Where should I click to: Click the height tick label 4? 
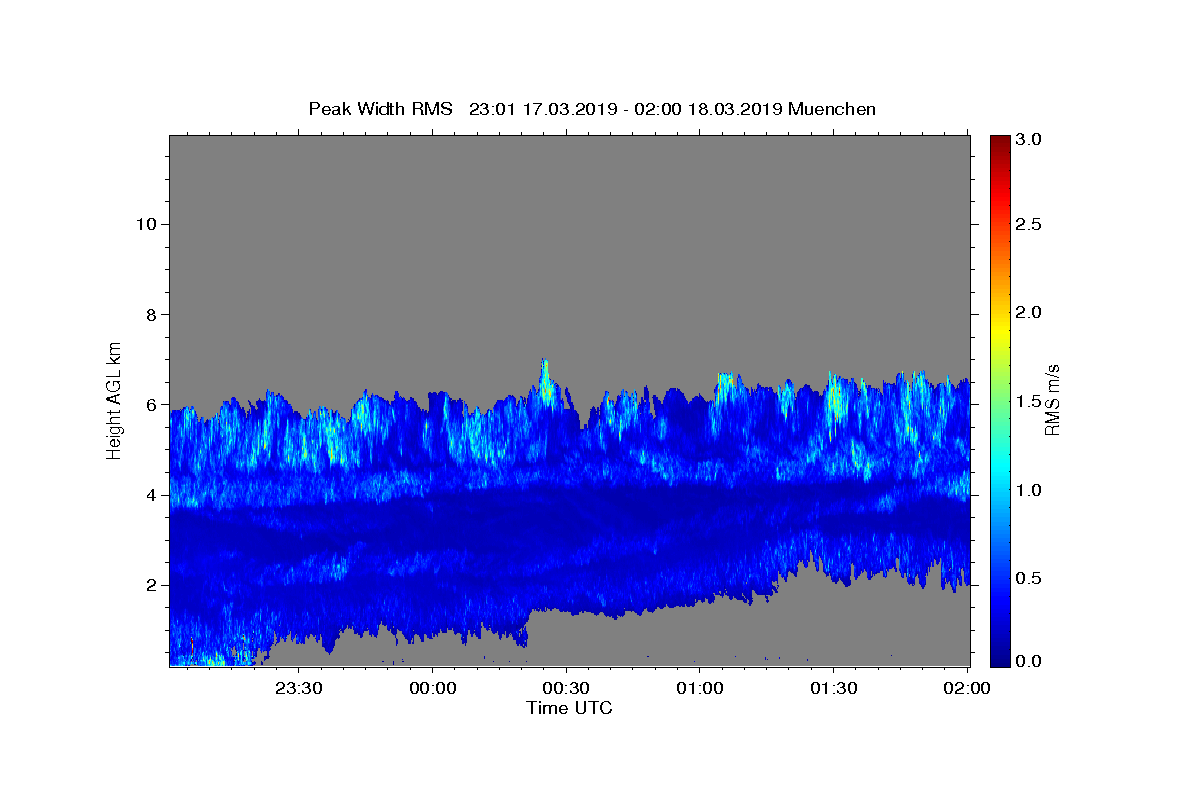pos(149,495)
